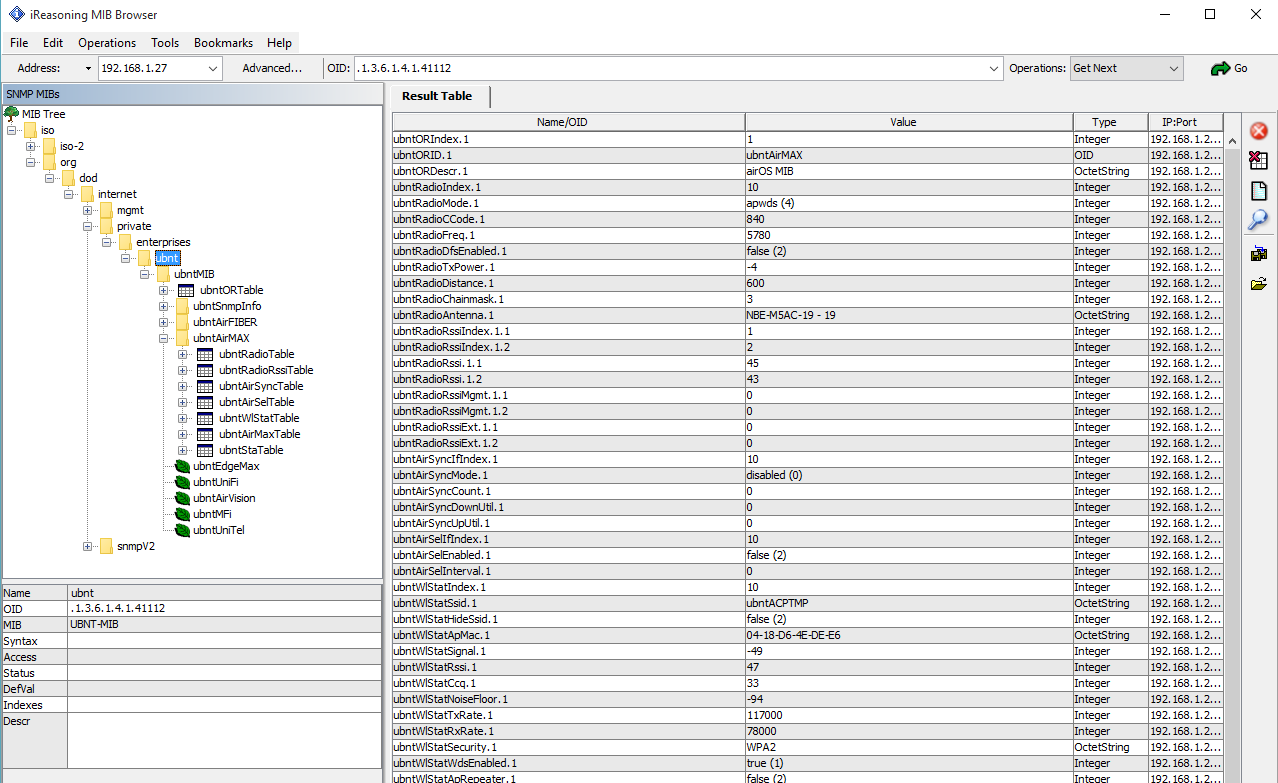The height and width of the screenshot is (783, 1278).
Task: Click the magnifying glass find icon
Action: (x=1259, y=220)
